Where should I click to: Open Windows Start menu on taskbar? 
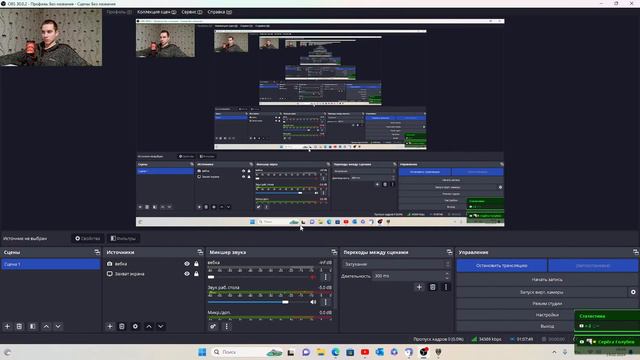pyautogui.click(x=202, y=352)
